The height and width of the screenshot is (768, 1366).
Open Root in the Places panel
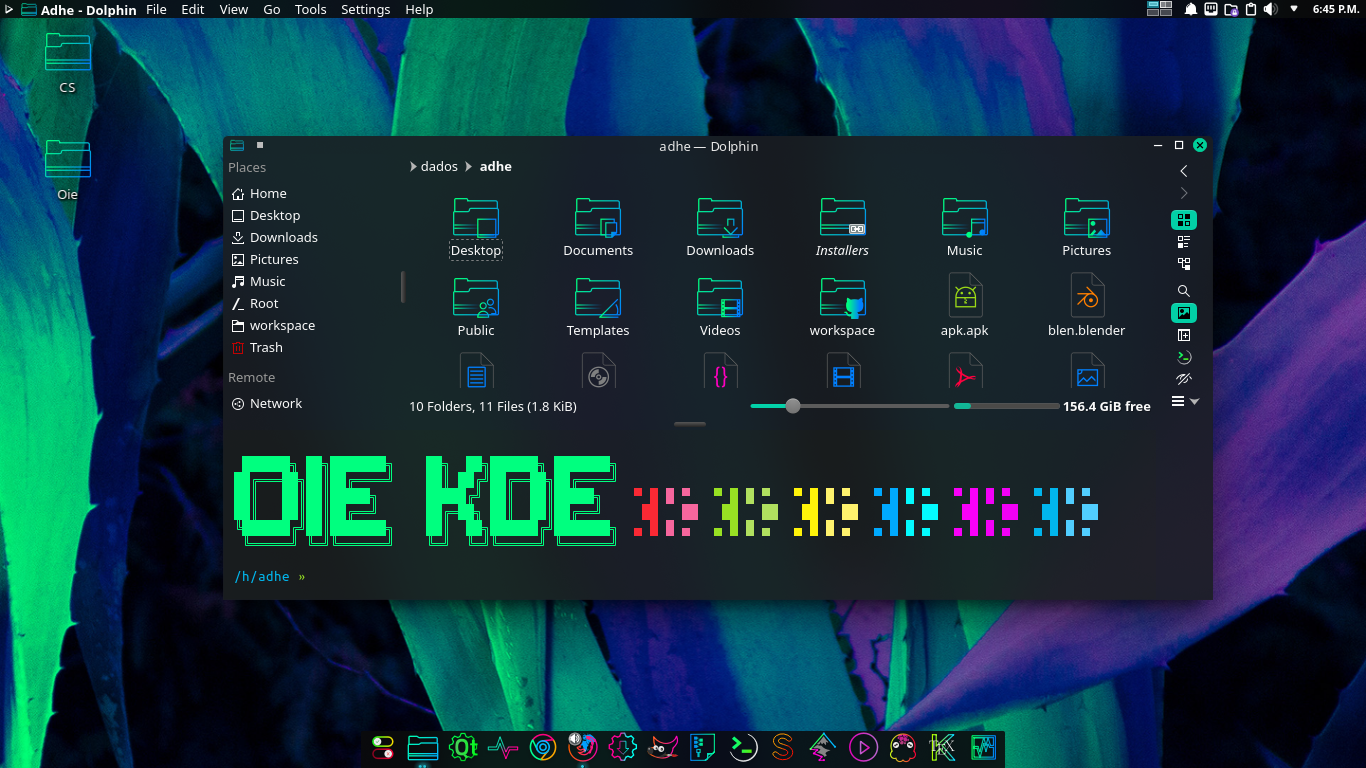tap(264, 304)
